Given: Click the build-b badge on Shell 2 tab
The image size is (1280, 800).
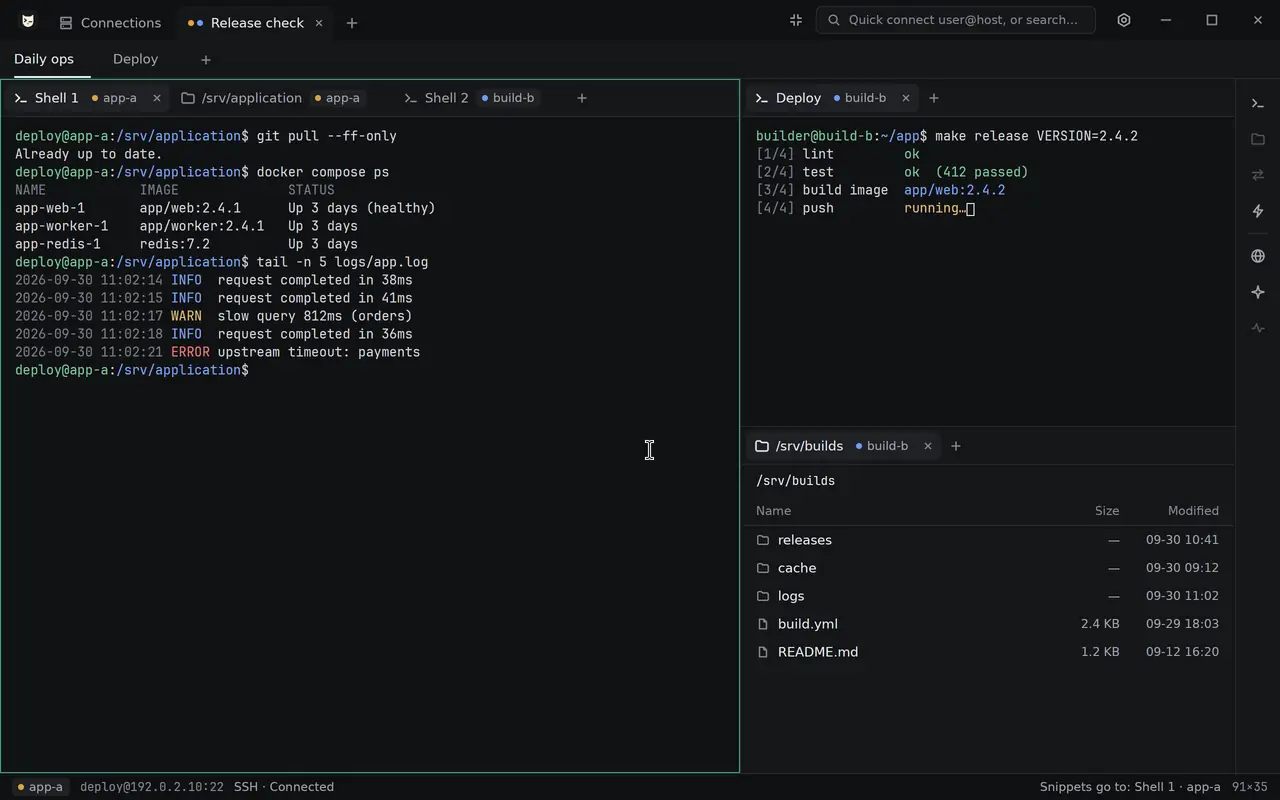Looking at the screenshot, I should 508,98.
